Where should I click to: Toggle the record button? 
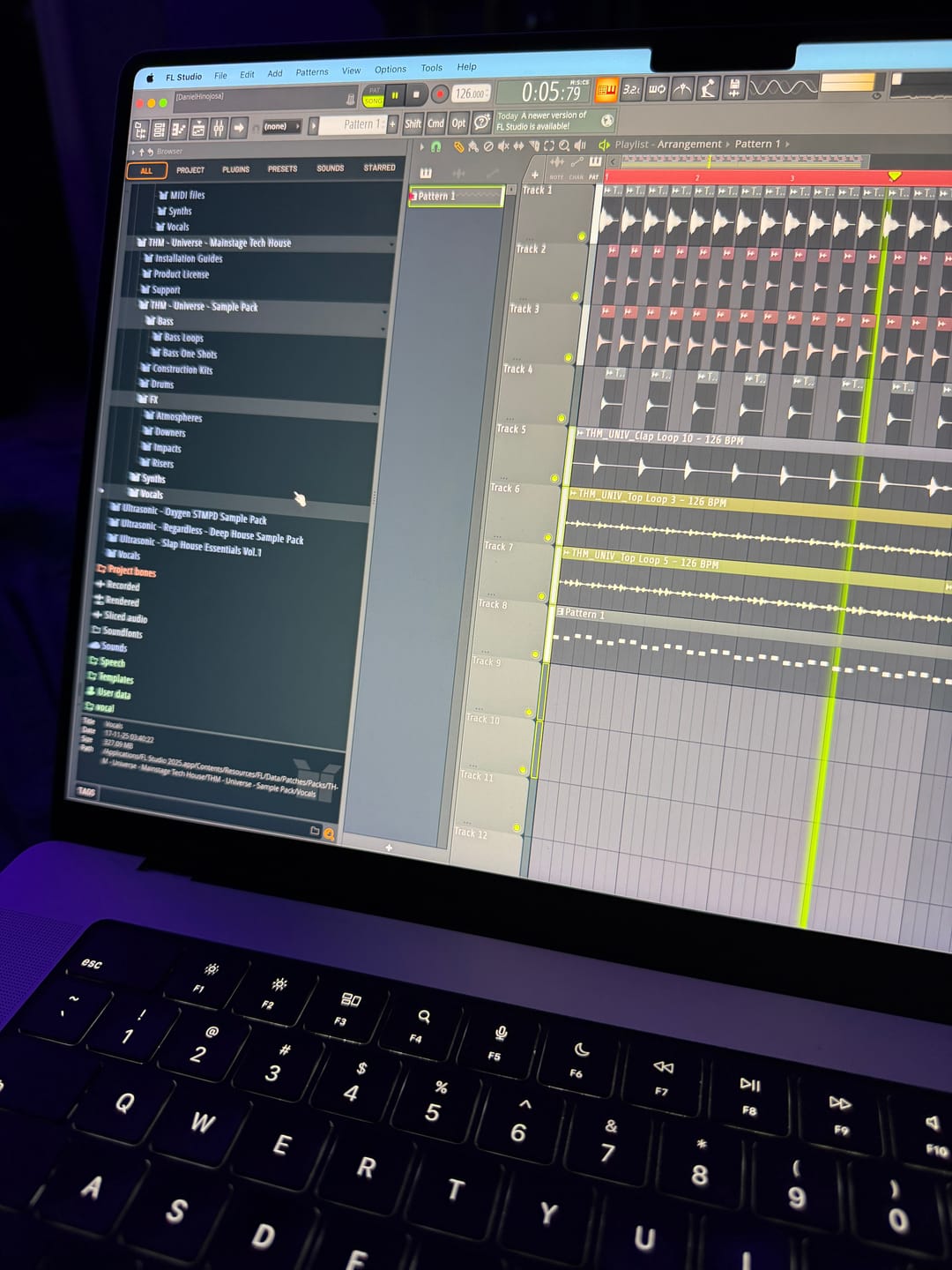pyautogui.click(x=440, y=93)
